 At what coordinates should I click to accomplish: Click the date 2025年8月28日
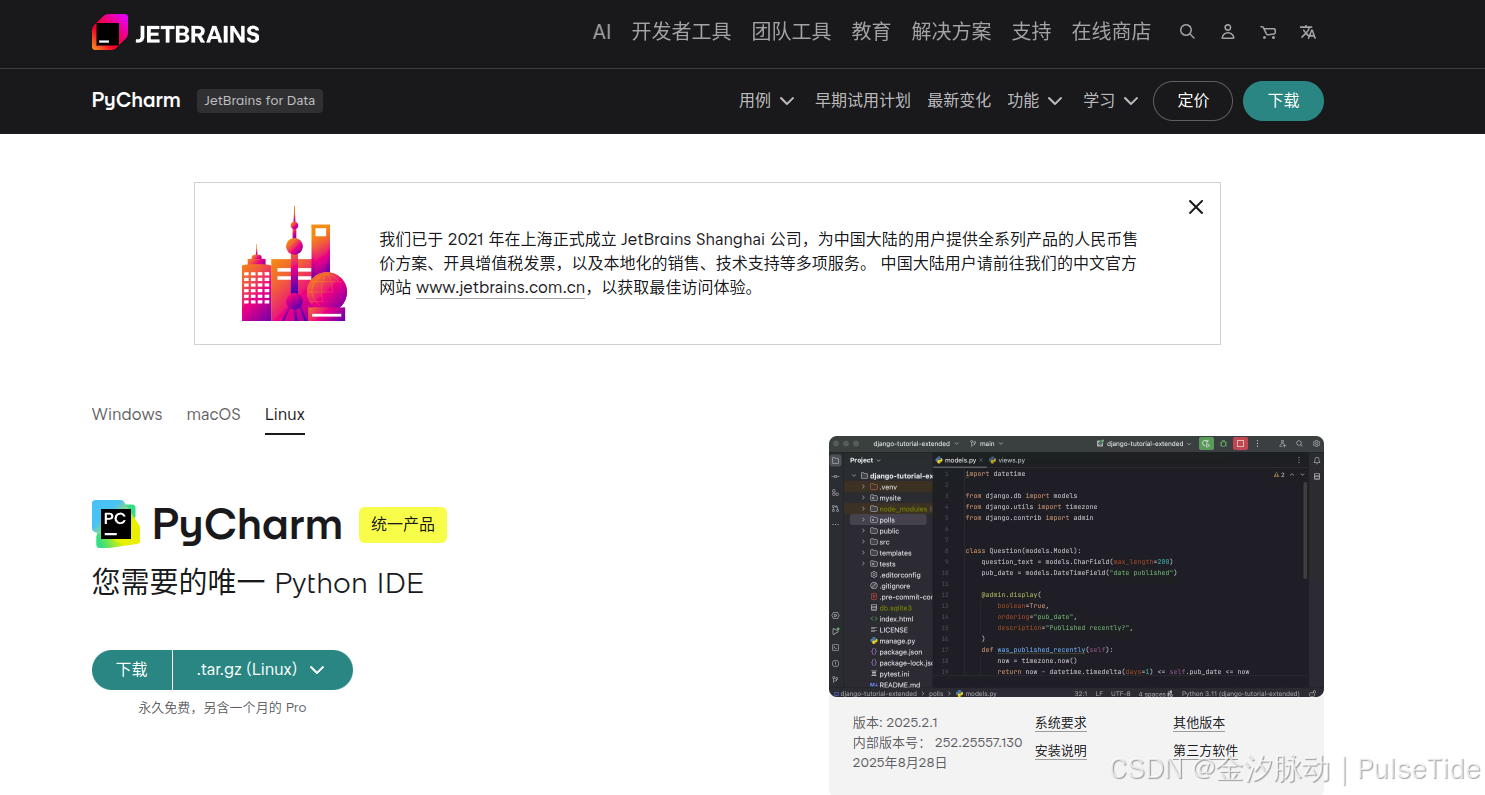pyautogui.click(x=900, y=763)
